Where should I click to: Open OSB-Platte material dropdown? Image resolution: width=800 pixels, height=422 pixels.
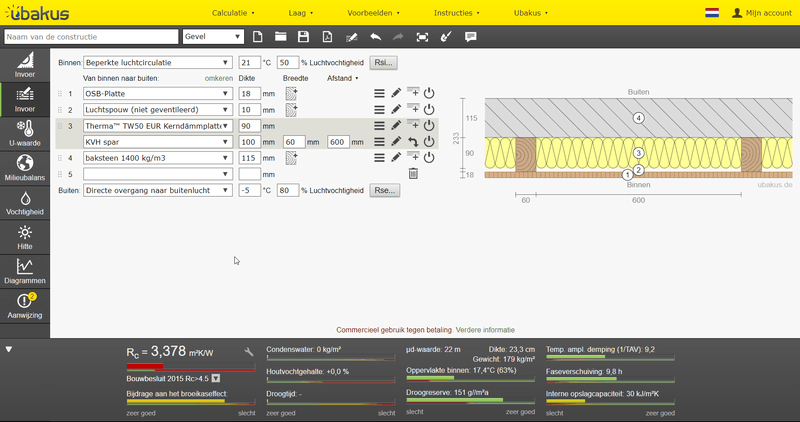(x=158, y=93)
